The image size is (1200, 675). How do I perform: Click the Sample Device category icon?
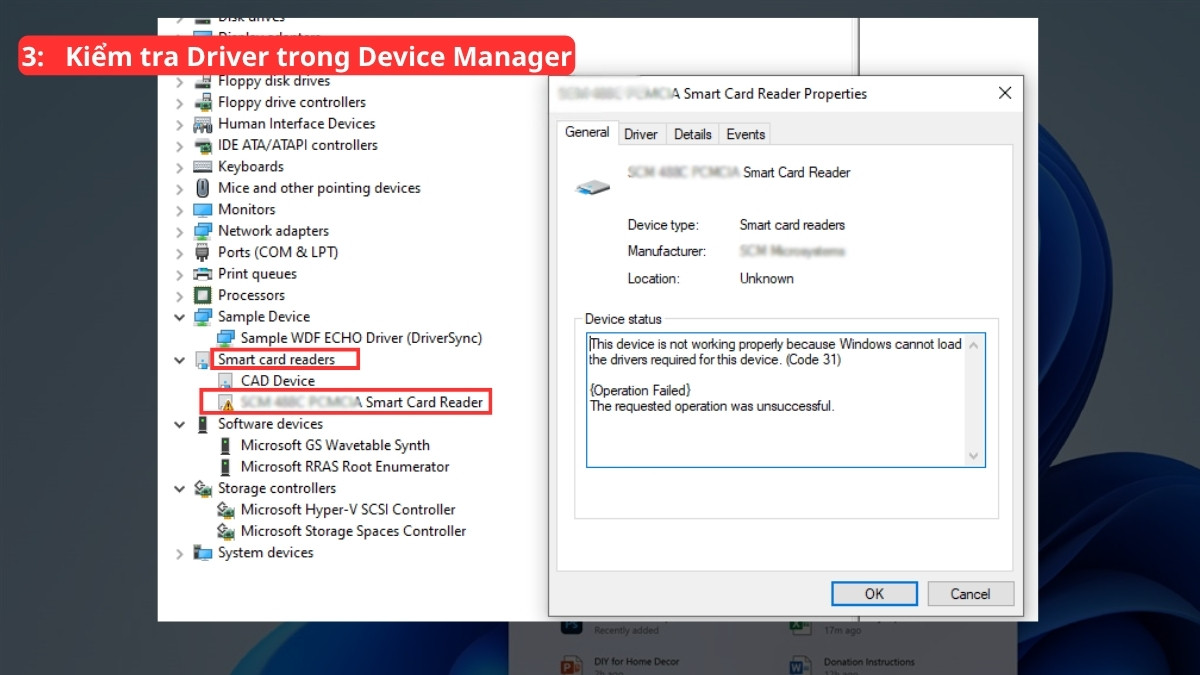click(202, 317)
